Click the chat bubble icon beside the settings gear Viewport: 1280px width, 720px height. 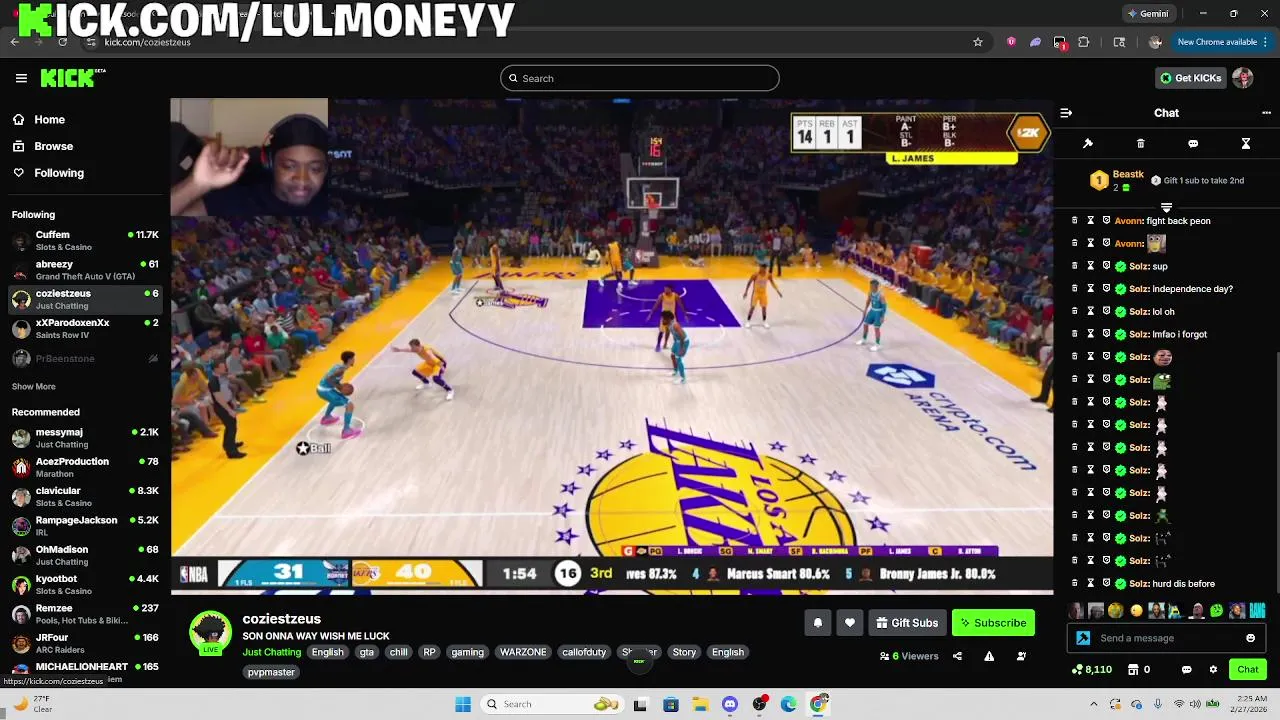tap(1187, 669)
